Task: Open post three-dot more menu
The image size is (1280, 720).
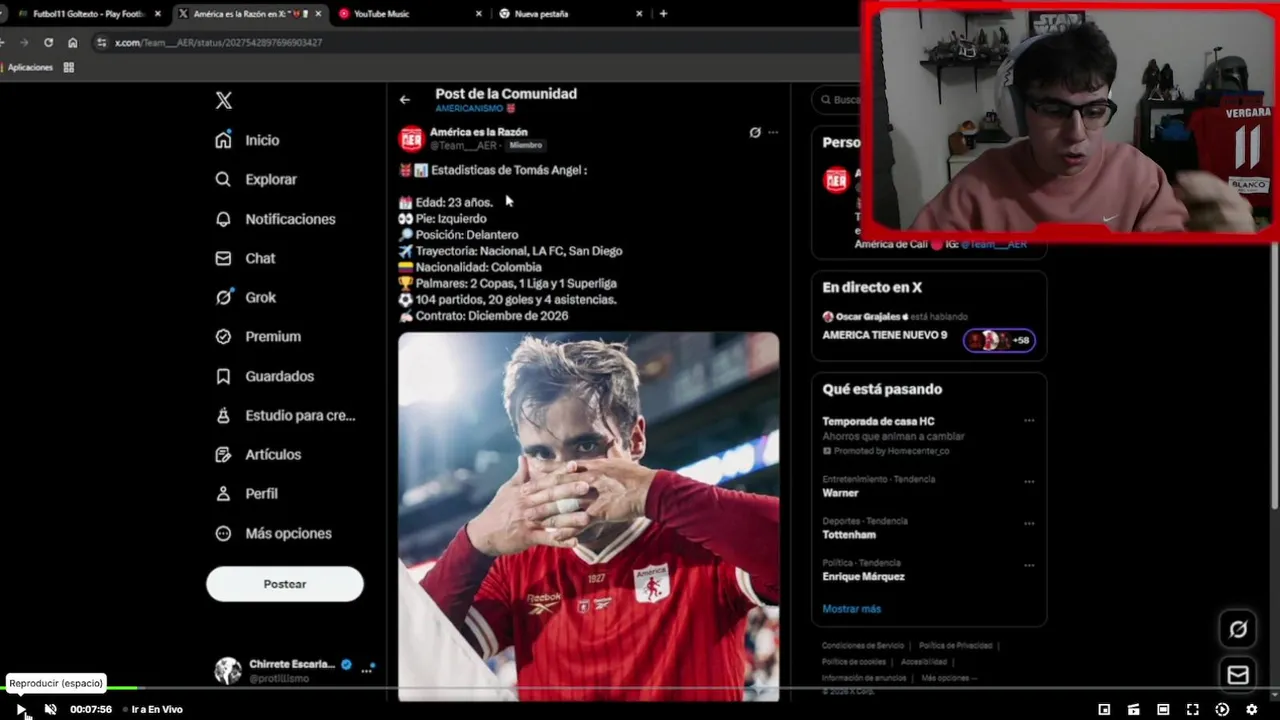Action: click(773, 132)
